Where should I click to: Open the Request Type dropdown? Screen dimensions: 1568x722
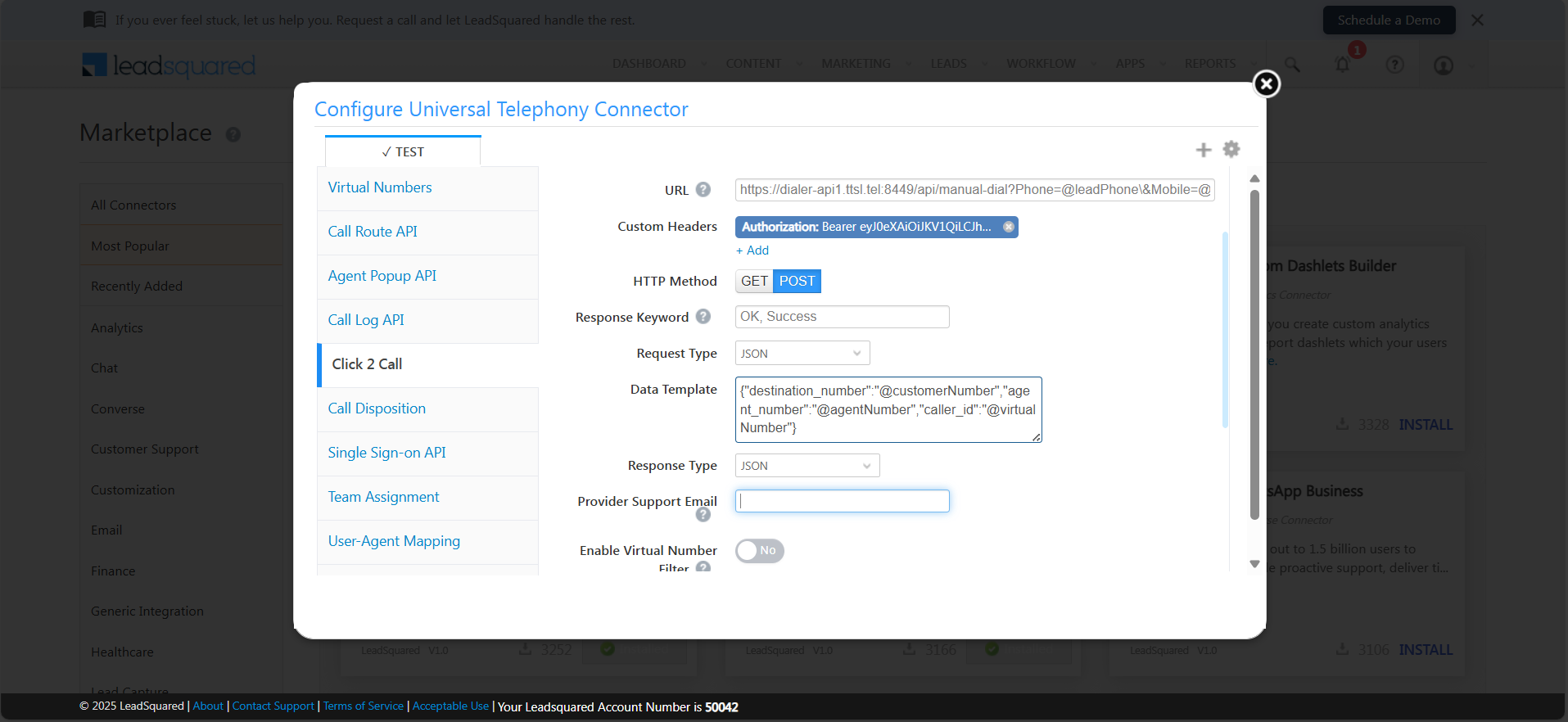point(802,354)
